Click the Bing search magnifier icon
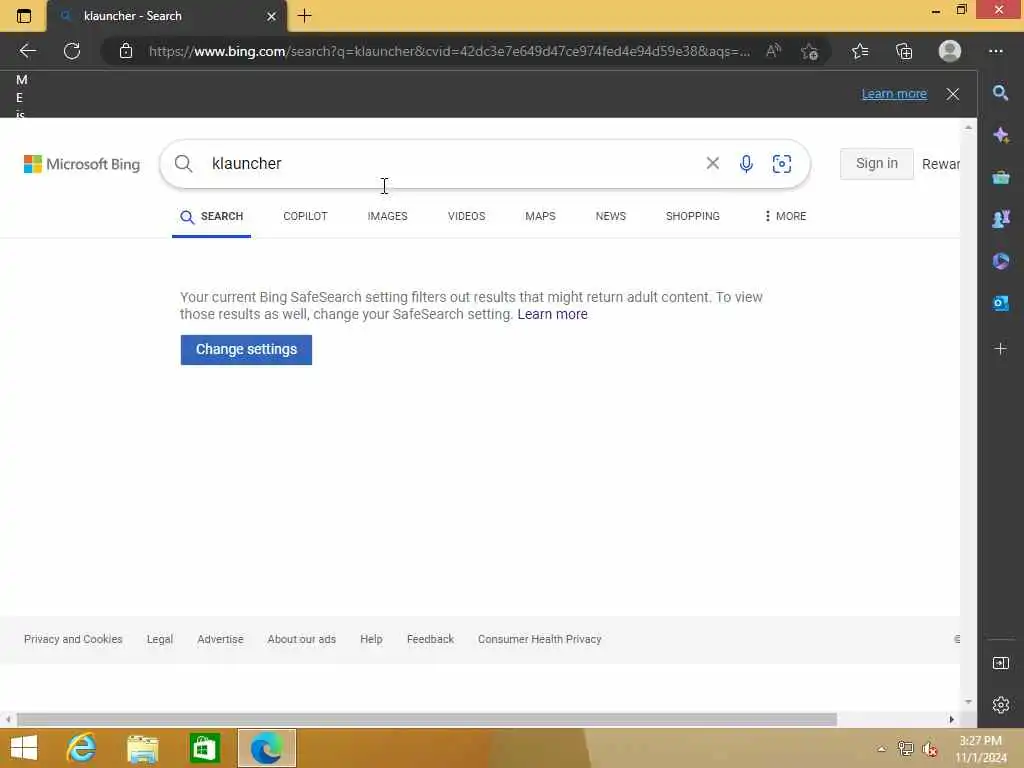This screenshot has height=768, width=1024. (184, 164)
